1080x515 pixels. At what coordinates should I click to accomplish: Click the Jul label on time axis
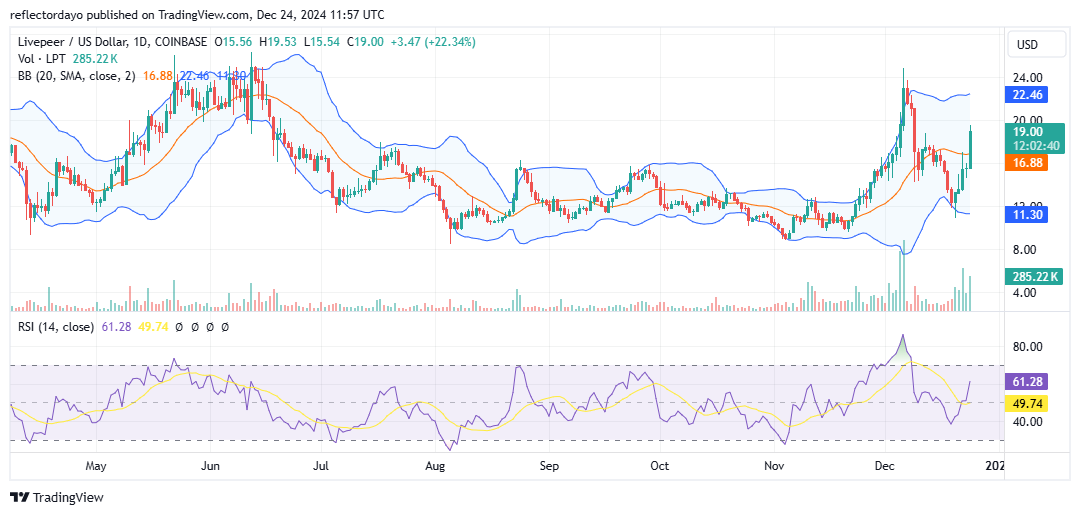click(322, 466)
